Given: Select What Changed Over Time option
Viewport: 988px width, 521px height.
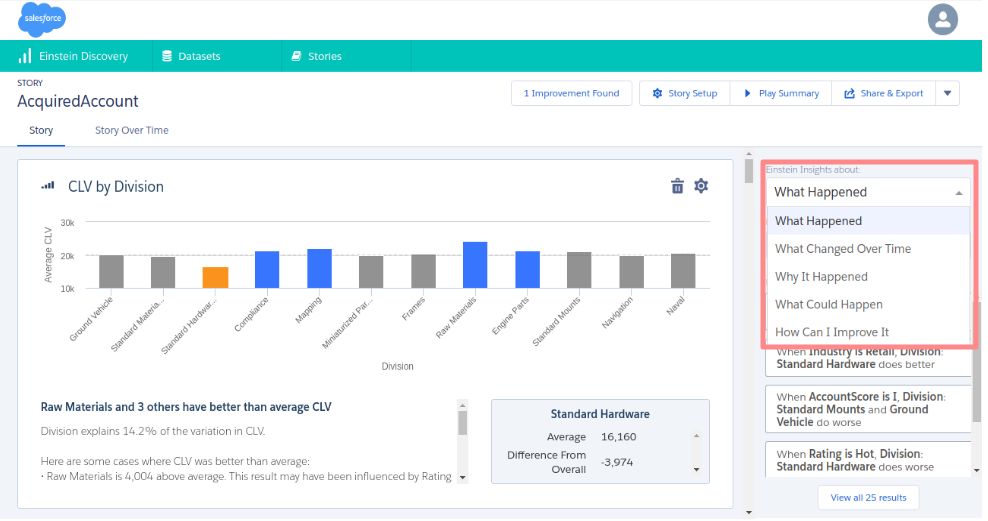Looking at the screenshot, I should click(x=843, y=249).
